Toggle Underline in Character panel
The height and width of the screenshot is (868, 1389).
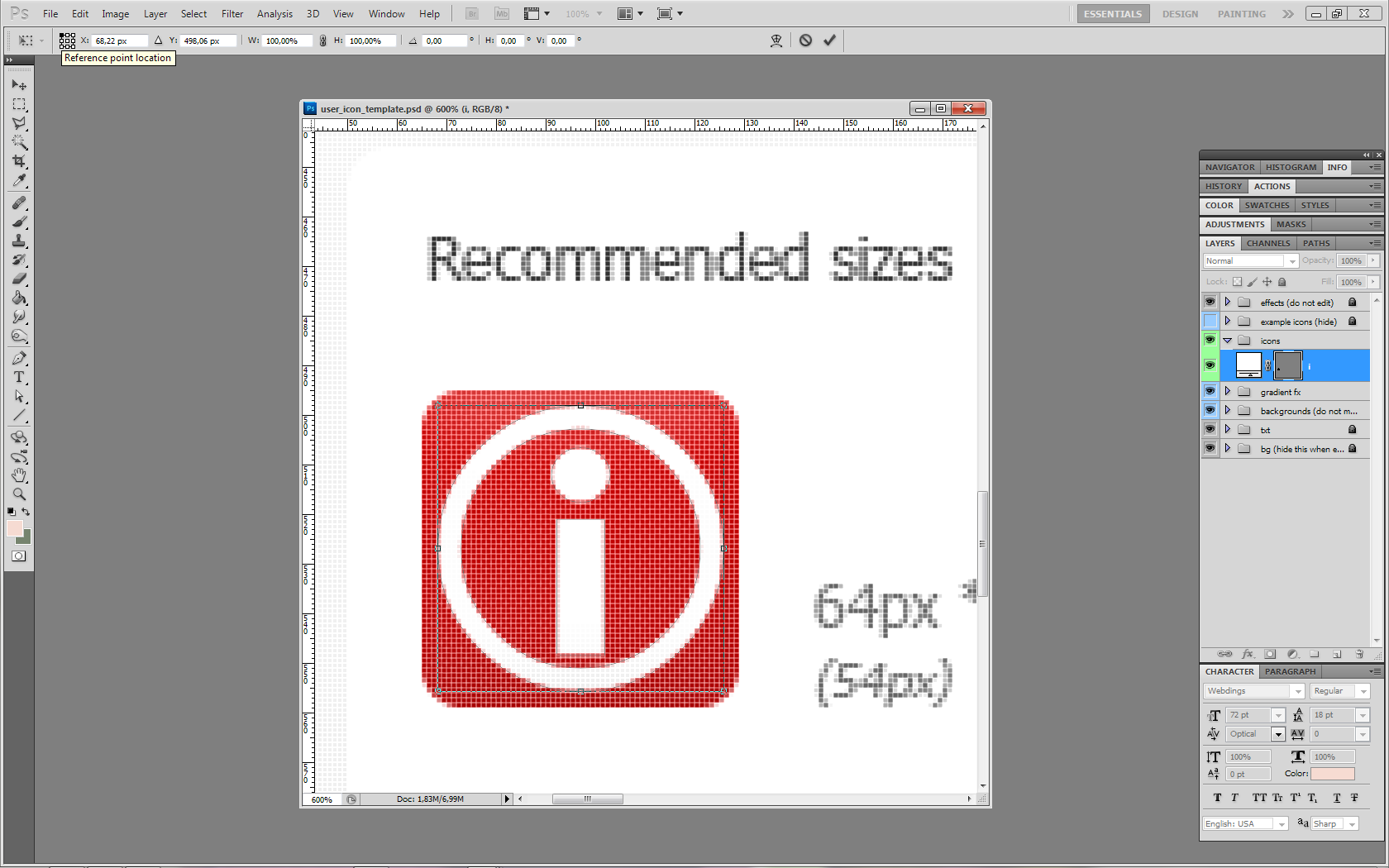1337,798
